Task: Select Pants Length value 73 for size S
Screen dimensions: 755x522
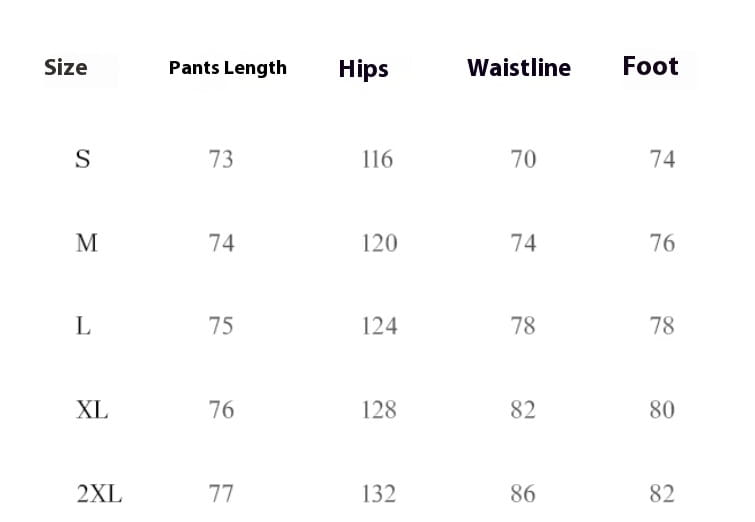Action: (x=221, y=159)
